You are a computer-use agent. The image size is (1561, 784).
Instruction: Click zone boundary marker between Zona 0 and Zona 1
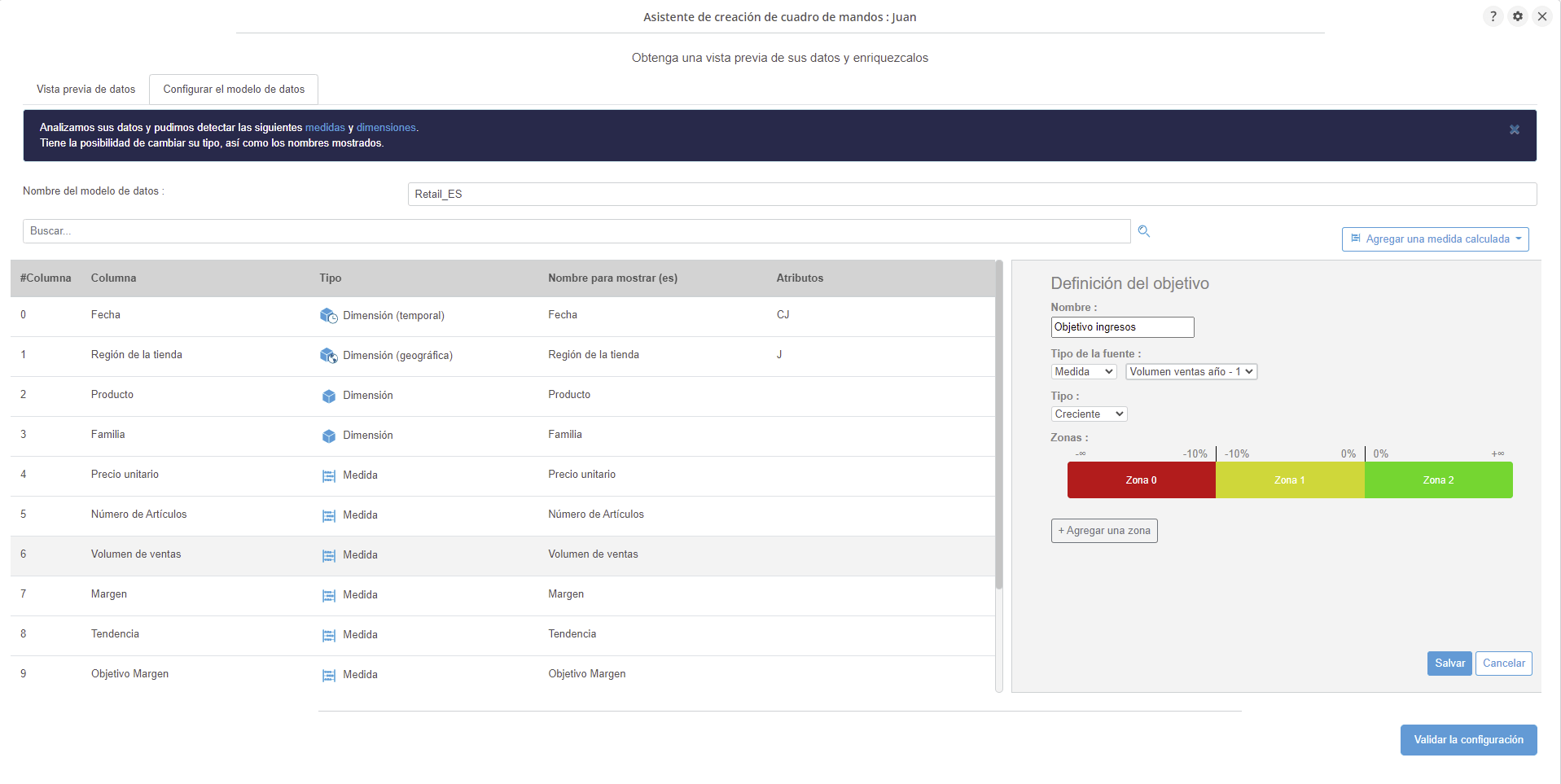[x=1216, y=454]
